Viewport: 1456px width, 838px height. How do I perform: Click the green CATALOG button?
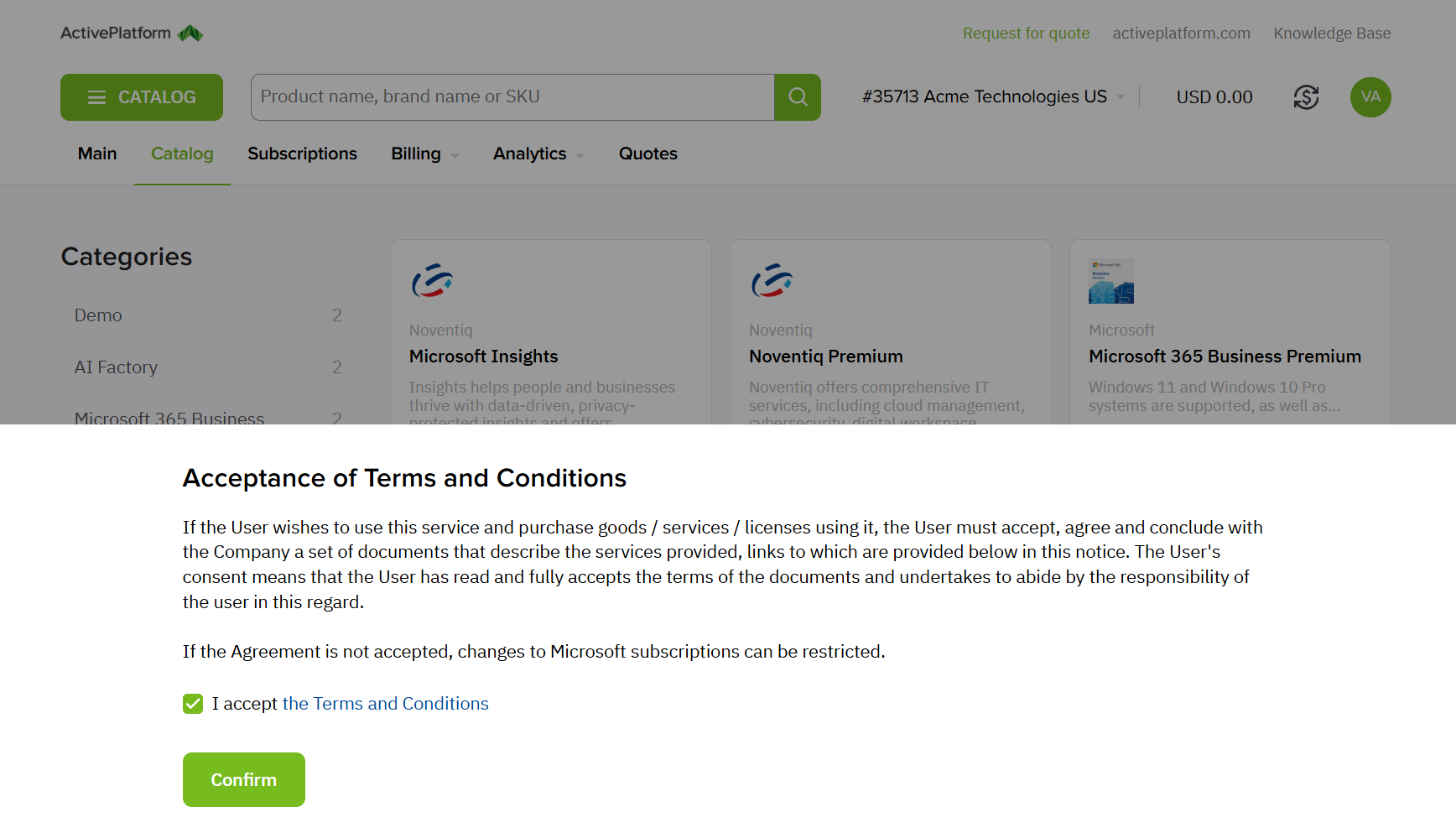click(x=142, y=97)
